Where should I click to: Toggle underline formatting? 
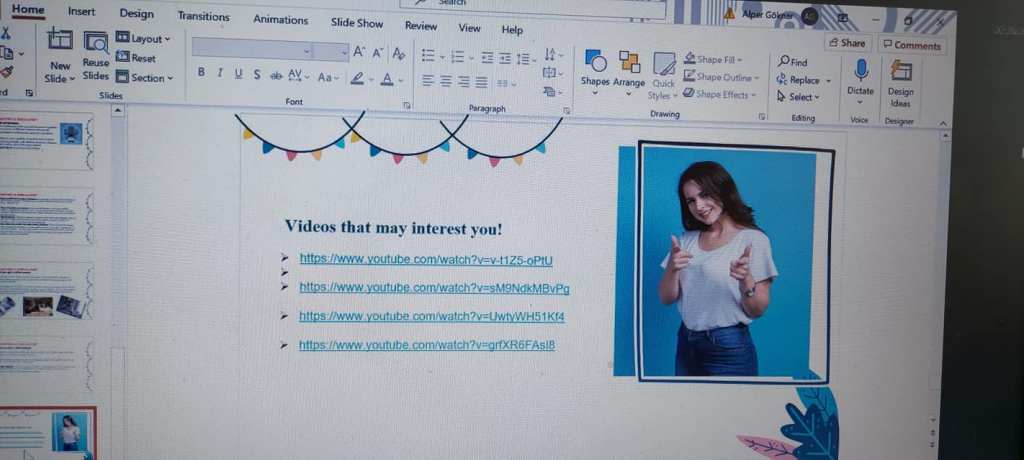point(238,74)
